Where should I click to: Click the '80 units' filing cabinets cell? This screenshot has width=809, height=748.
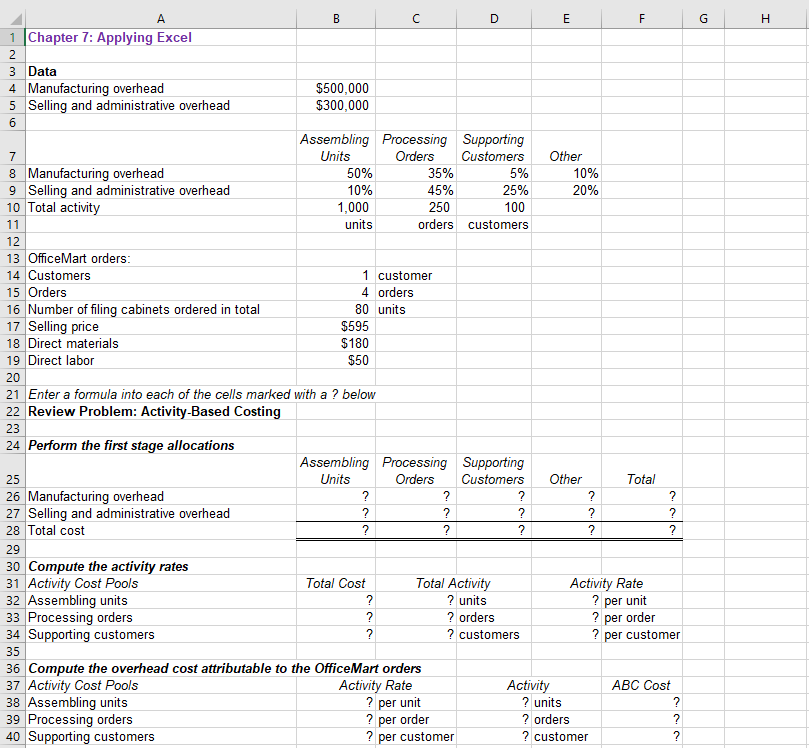[x=335, y=309]
